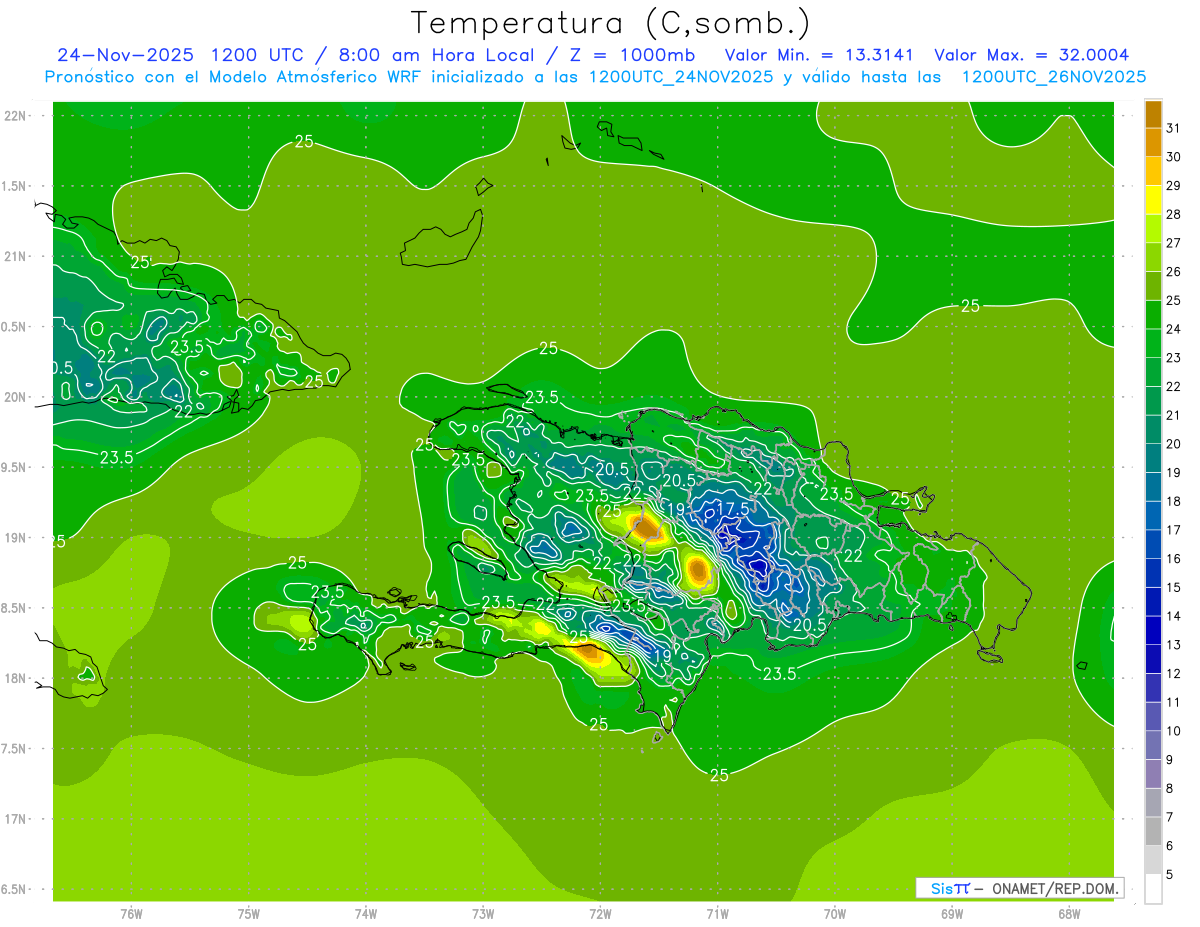Viewport: 1200px width, 927px height.
Task: Click the 21N latitude axis label
Action: point(16,256)
